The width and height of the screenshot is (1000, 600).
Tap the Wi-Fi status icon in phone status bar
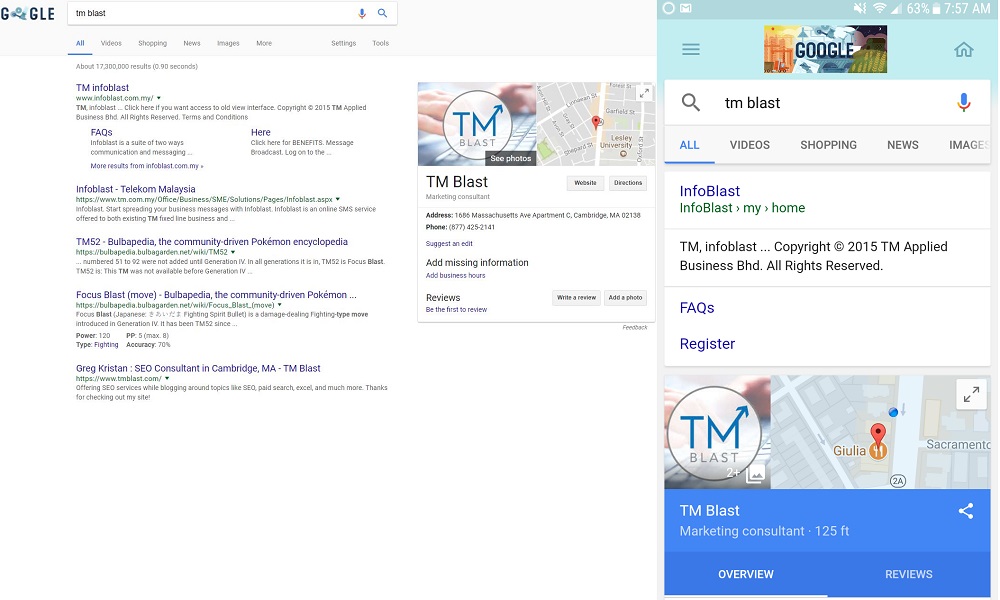point(879,9)
